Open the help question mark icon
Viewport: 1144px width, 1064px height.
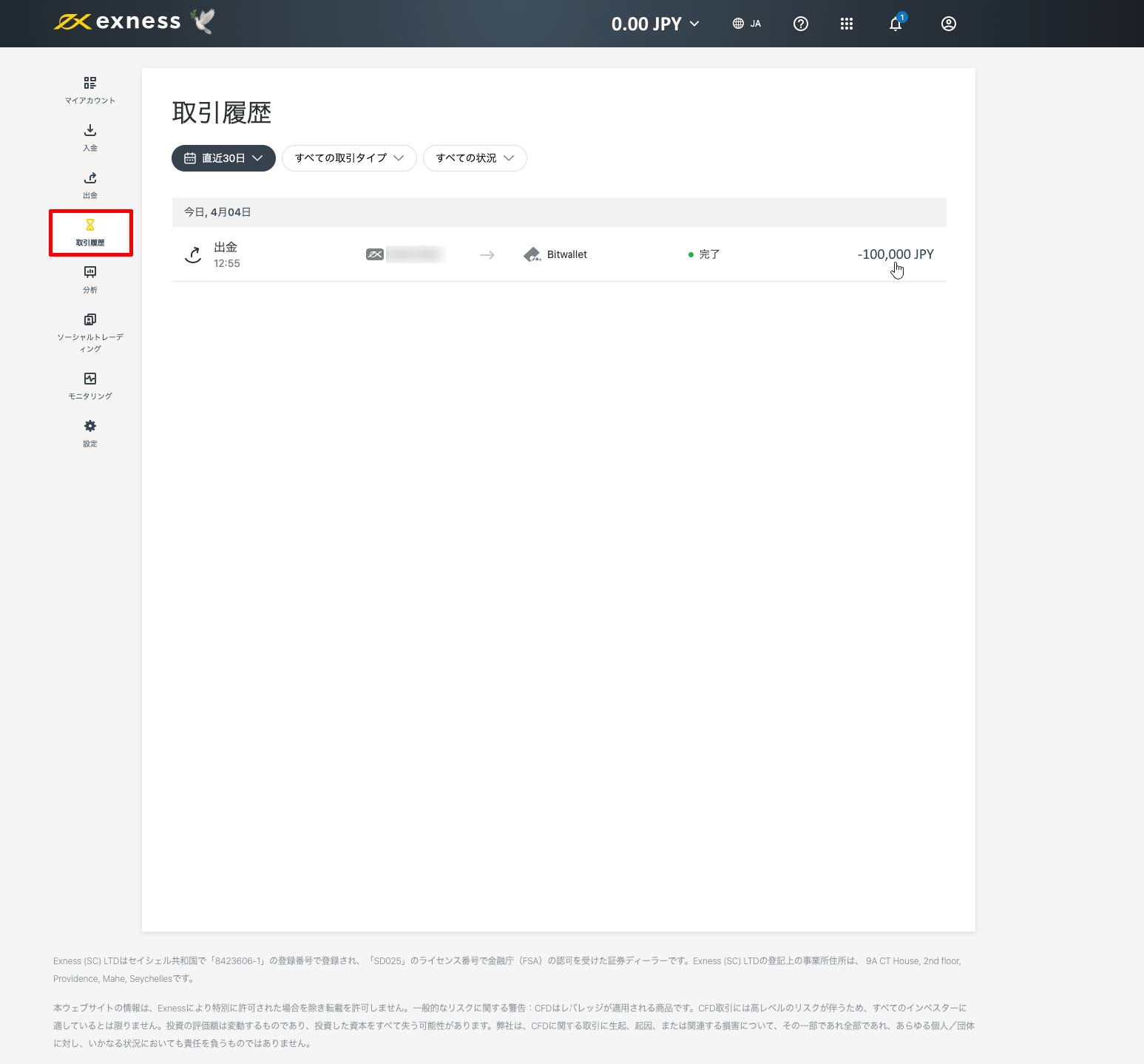[801, 23]
